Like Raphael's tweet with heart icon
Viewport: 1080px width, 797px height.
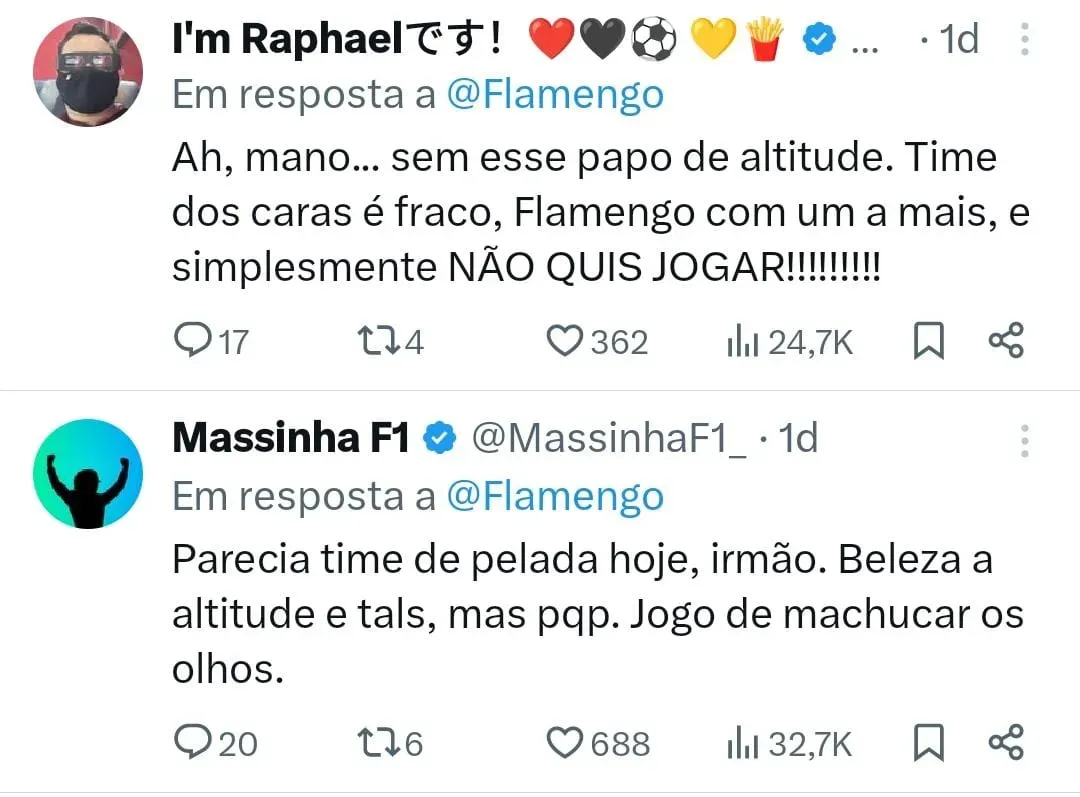[x=565, y=342]
